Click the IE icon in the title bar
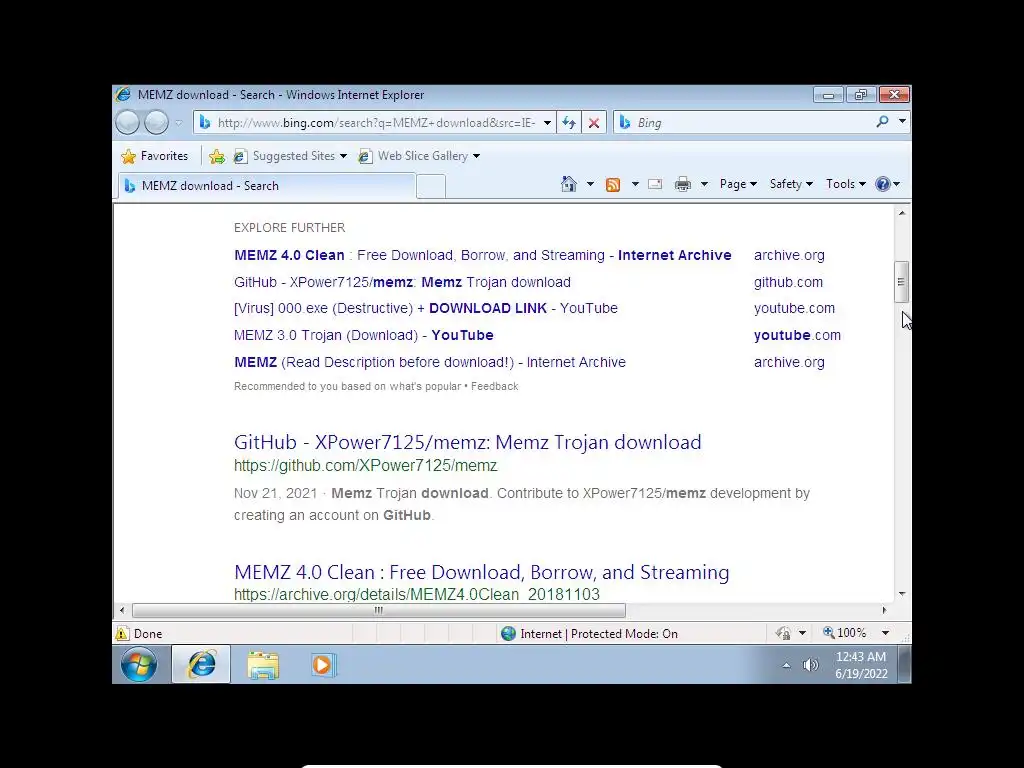The width and height of the screenshot is (1024, 768). tap(123, 95)
